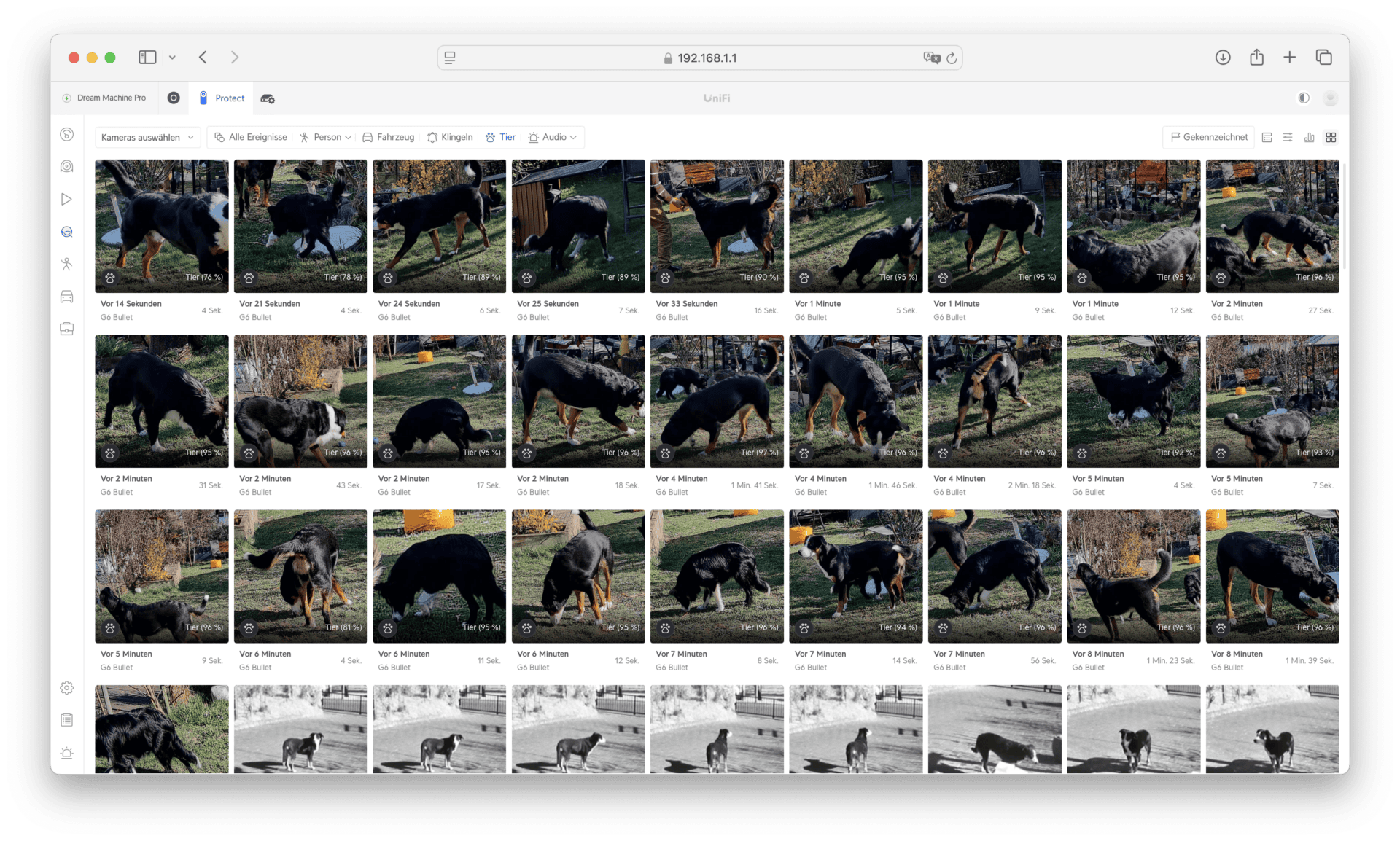Open the translate icon in address bar

tap(931, 58)
